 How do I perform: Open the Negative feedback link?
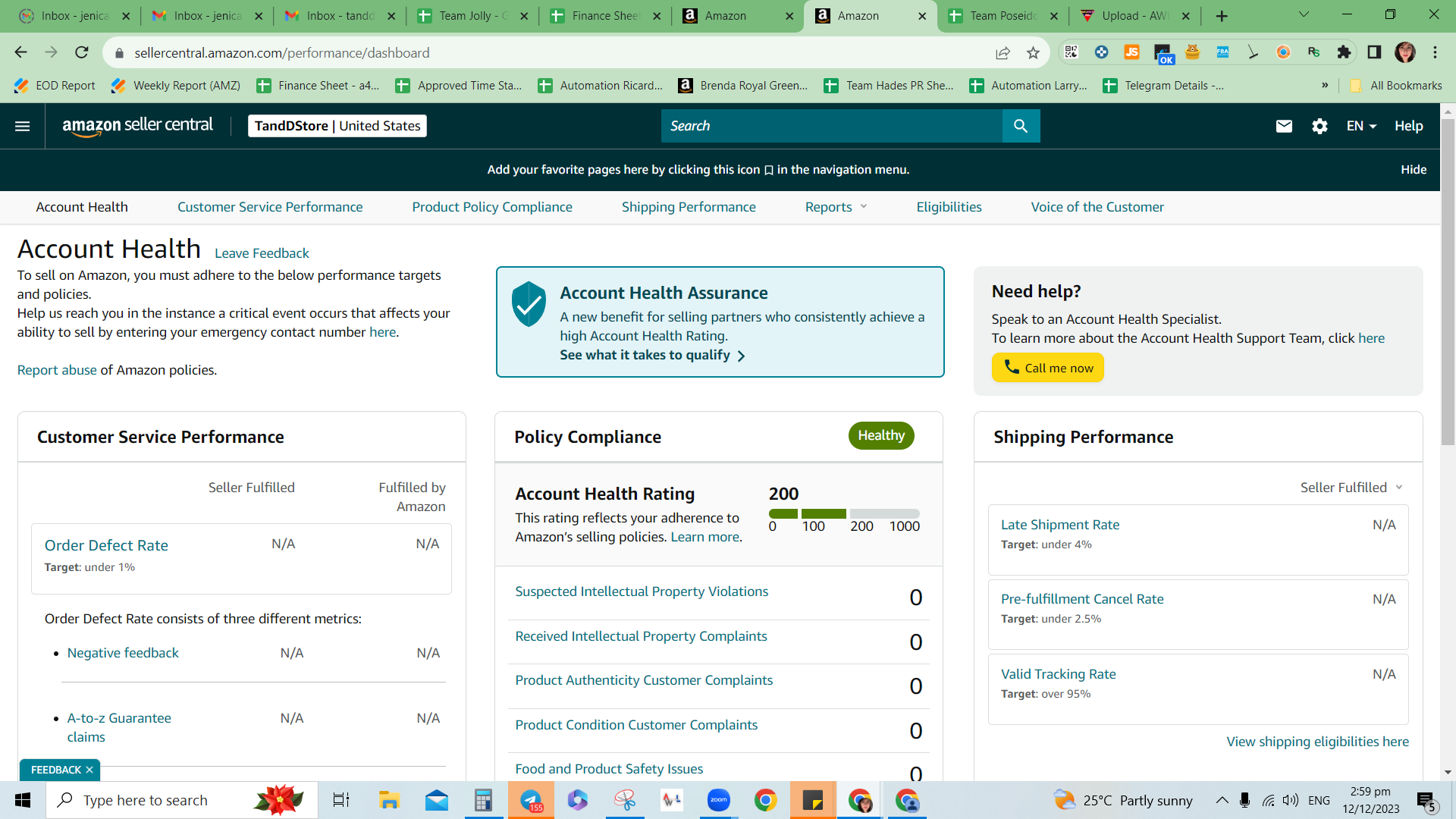123,653
